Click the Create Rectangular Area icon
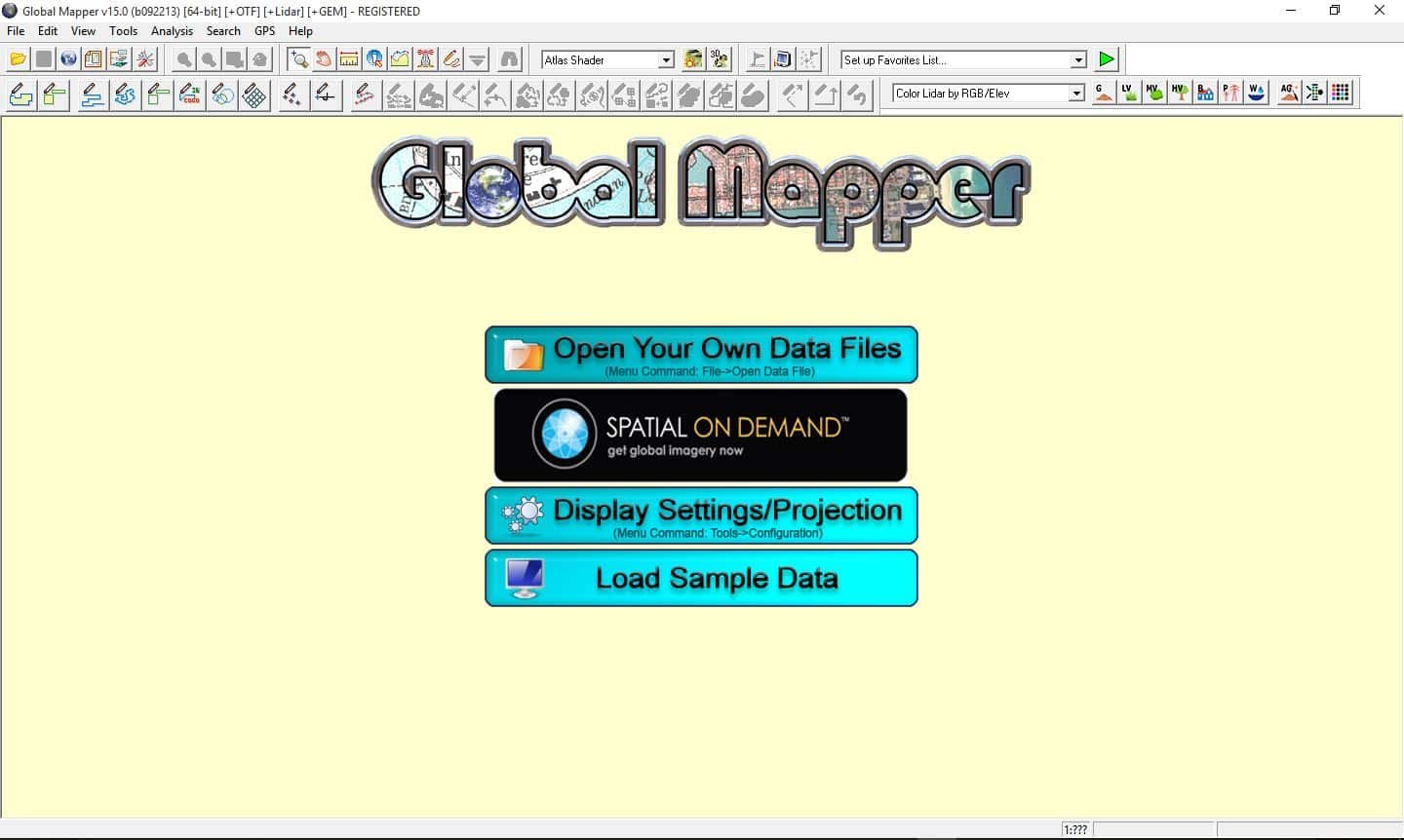Viewport: 1404px width, 840px height. [55, 95]
